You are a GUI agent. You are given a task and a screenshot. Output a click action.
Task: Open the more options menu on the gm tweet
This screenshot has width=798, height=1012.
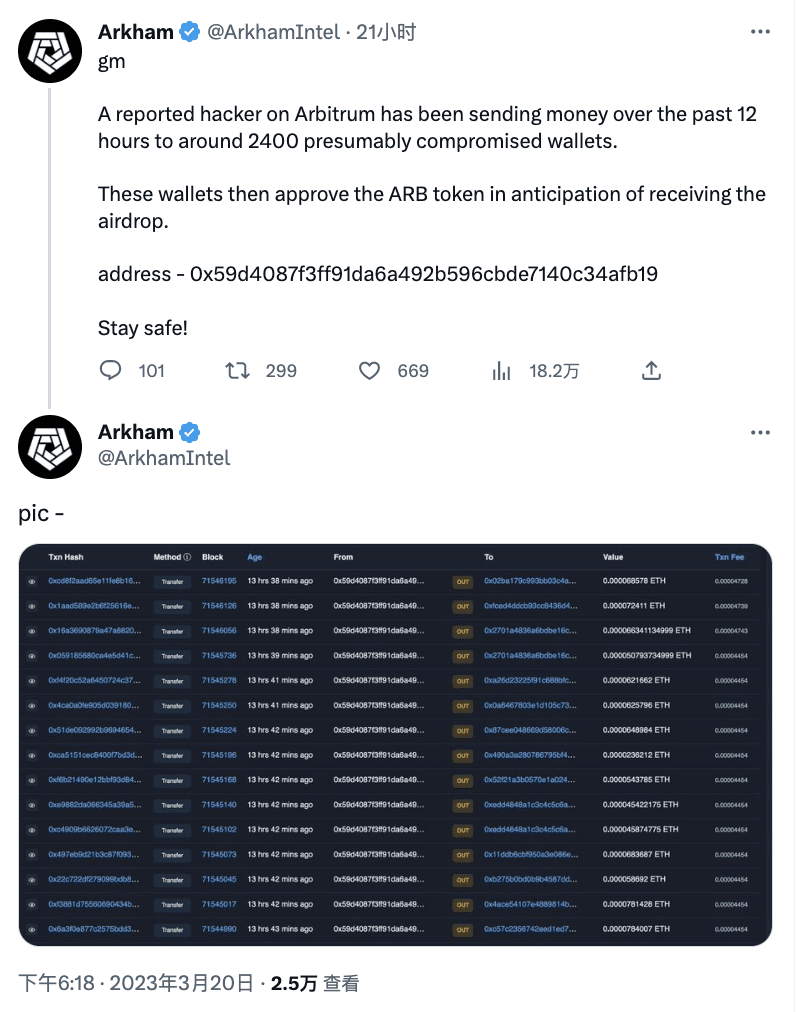coord(760,31)
